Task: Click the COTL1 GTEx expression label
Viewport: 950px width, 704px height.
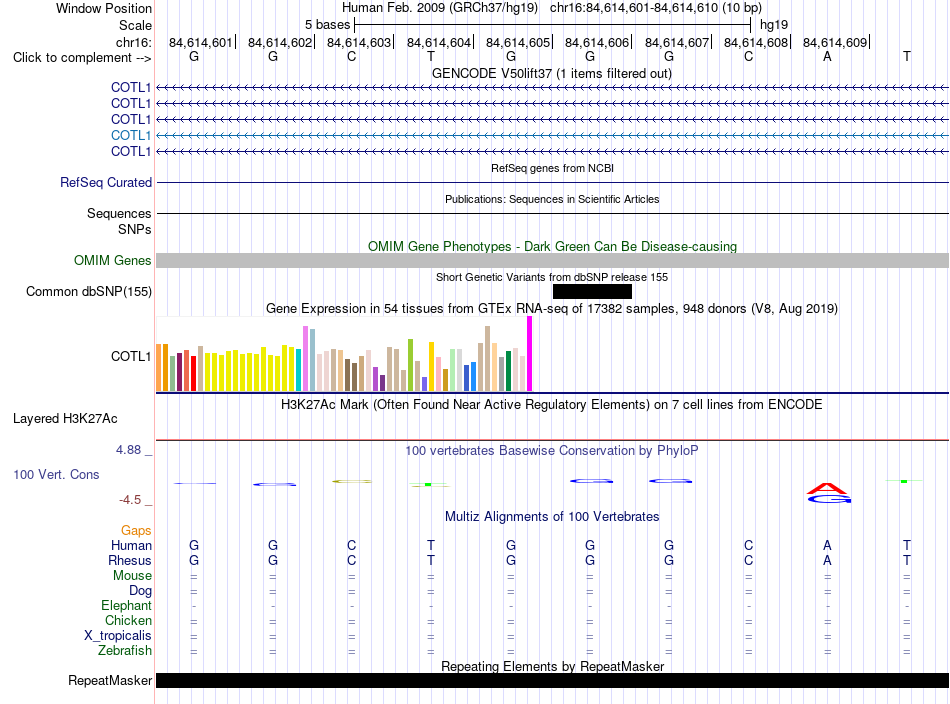Action: tap(130, 356)
